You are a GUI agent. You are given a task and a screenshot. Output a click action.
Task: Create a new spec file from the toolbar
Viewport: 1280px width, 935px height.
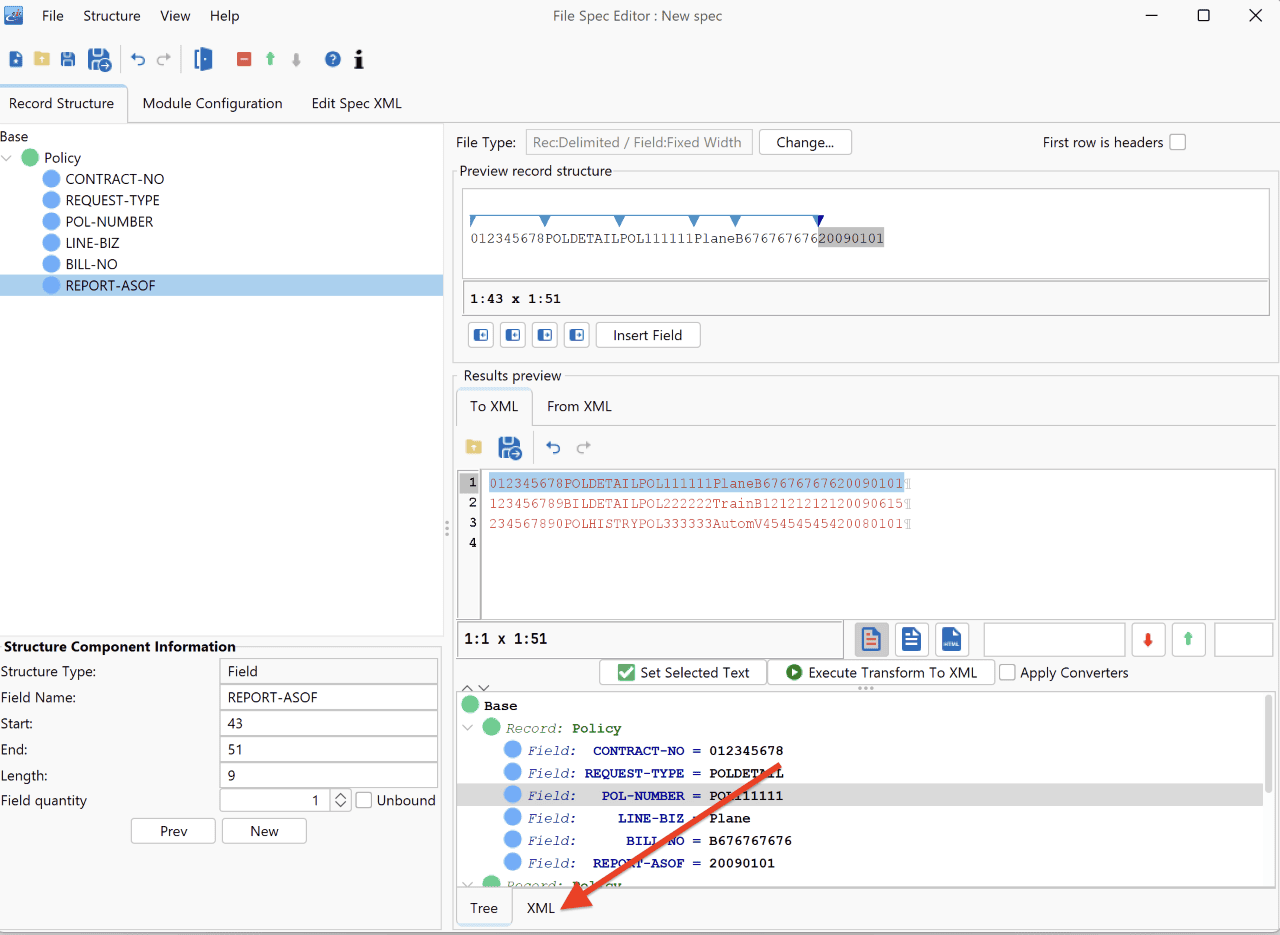click(16, 59)
